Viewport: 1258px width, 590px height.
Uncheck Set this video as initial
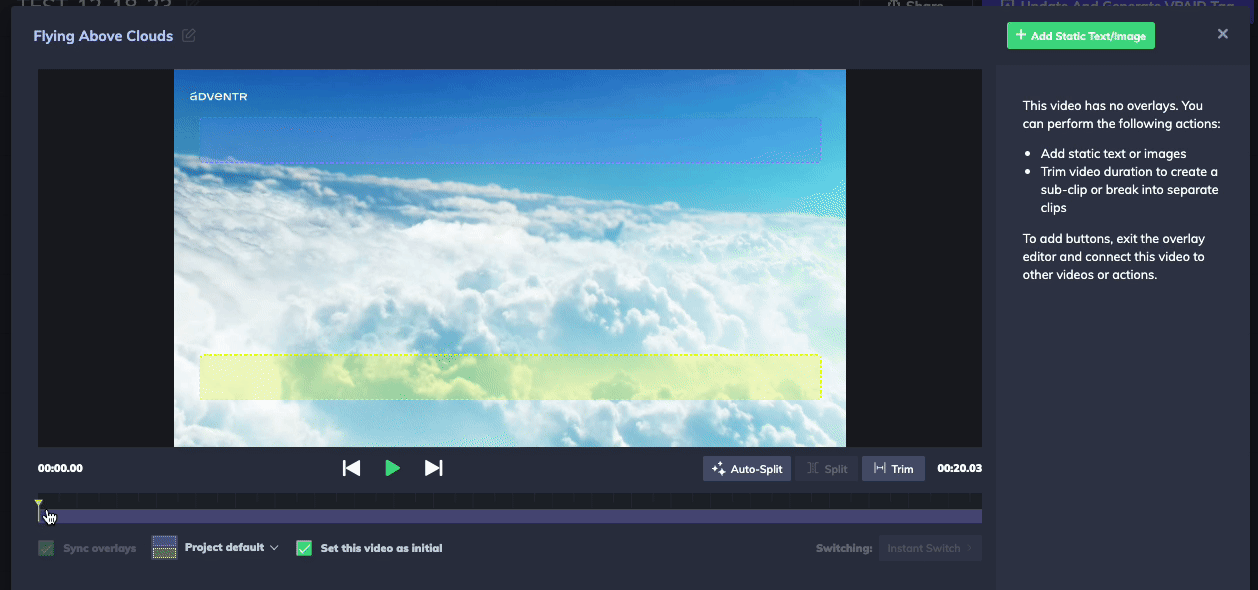tap(304, 548)
